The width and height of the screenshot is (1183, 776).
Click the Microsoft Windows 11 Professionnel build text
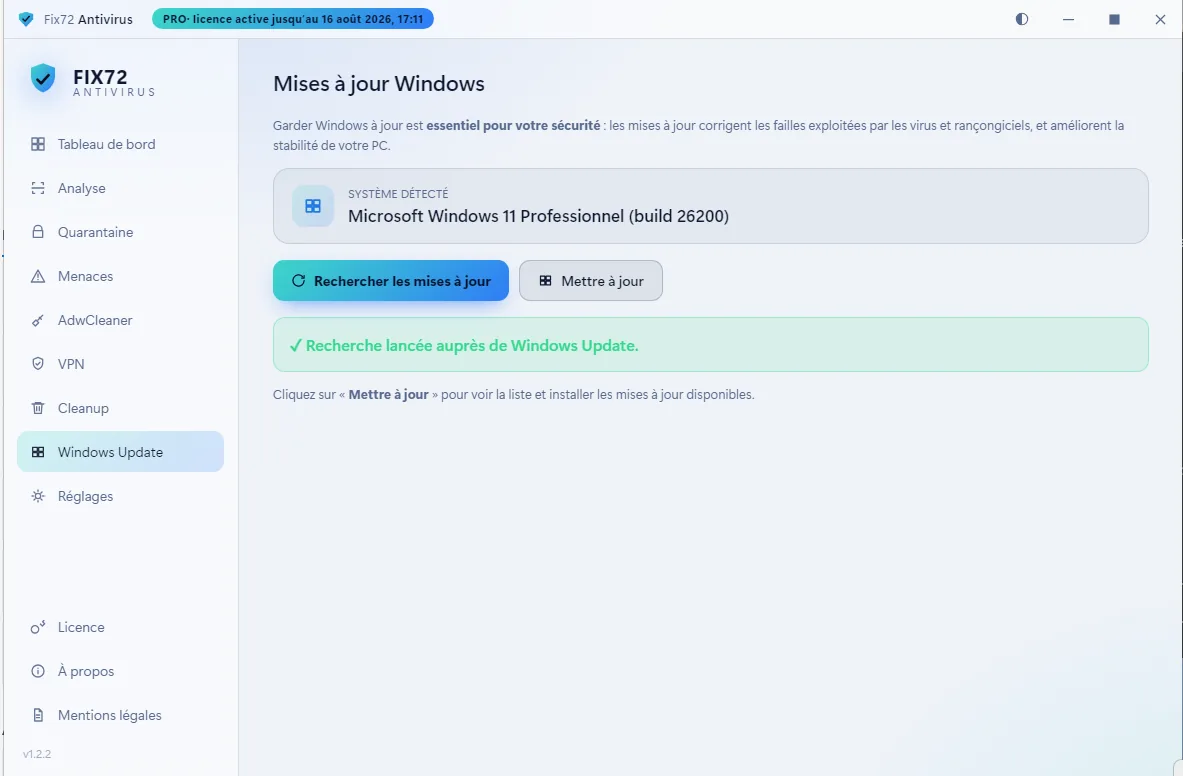(538, 216)
